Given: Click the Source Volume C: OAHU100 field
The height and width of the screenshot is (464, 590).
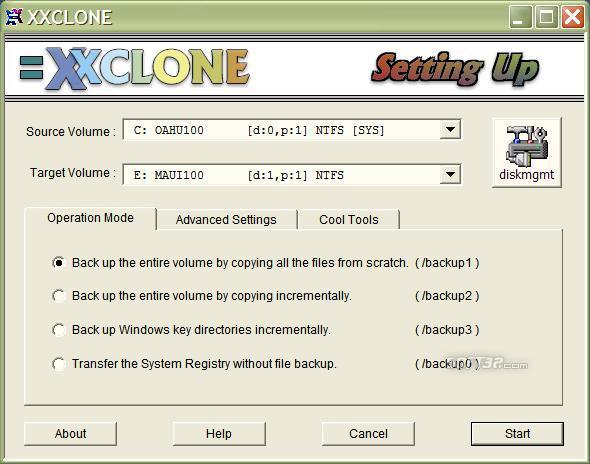Looking at the screenshot, I should pyautogui.click(x=292, y=130).
